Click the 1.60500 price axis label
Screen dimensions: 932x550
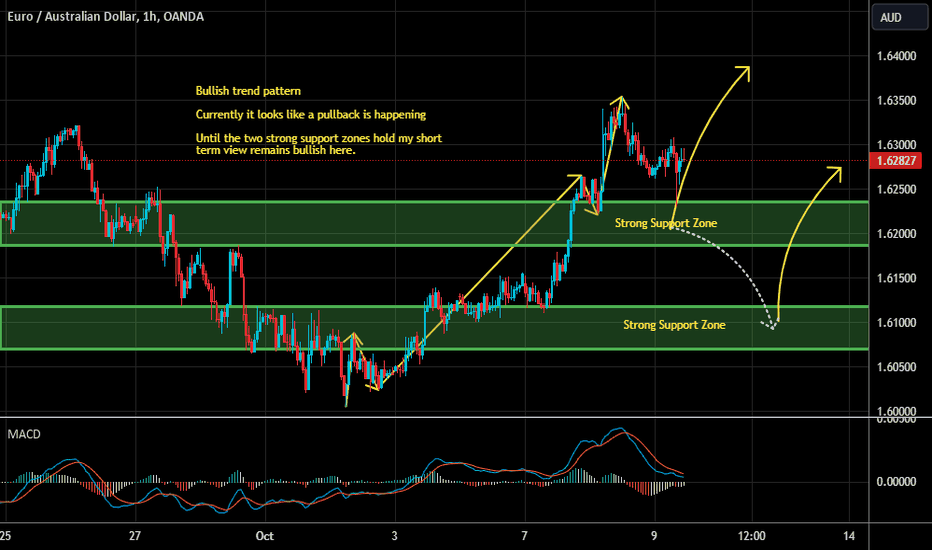click(896, 367)
